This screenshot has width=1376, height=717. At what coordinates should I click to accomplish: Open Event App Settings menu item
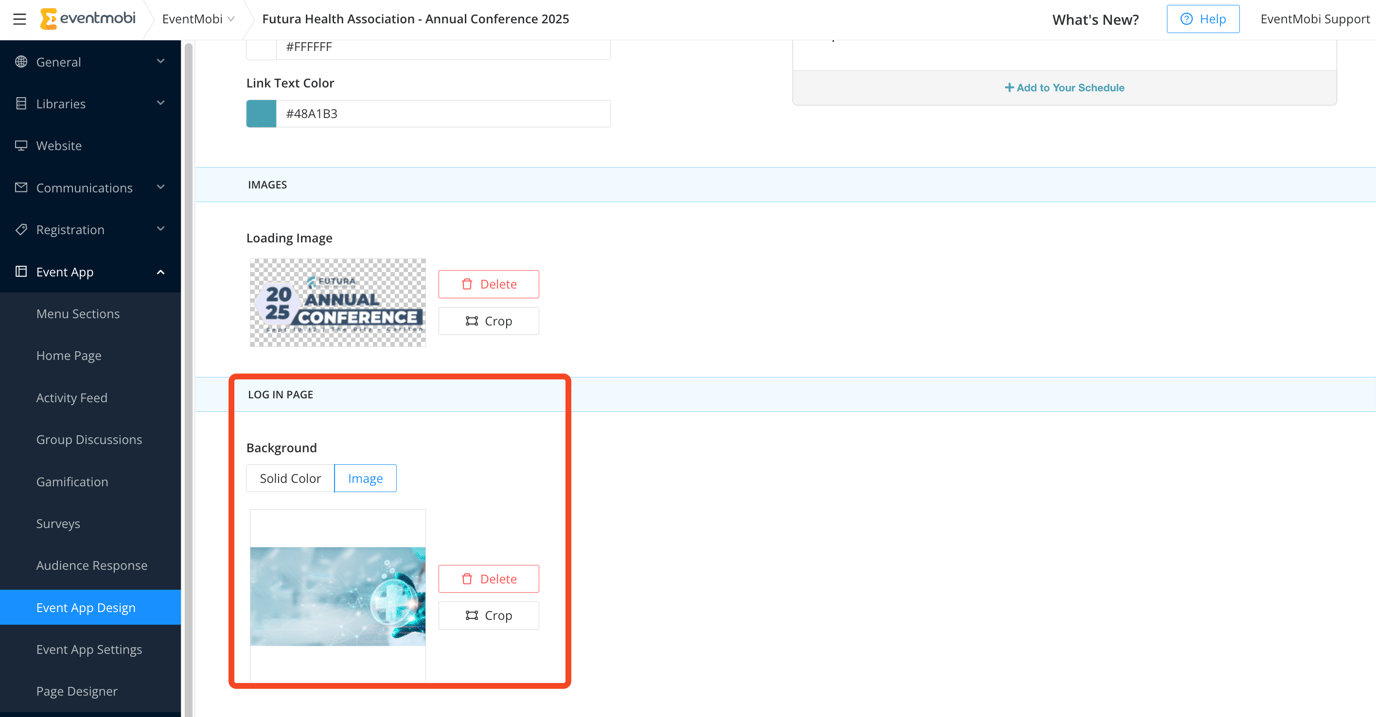coord(90,649)
